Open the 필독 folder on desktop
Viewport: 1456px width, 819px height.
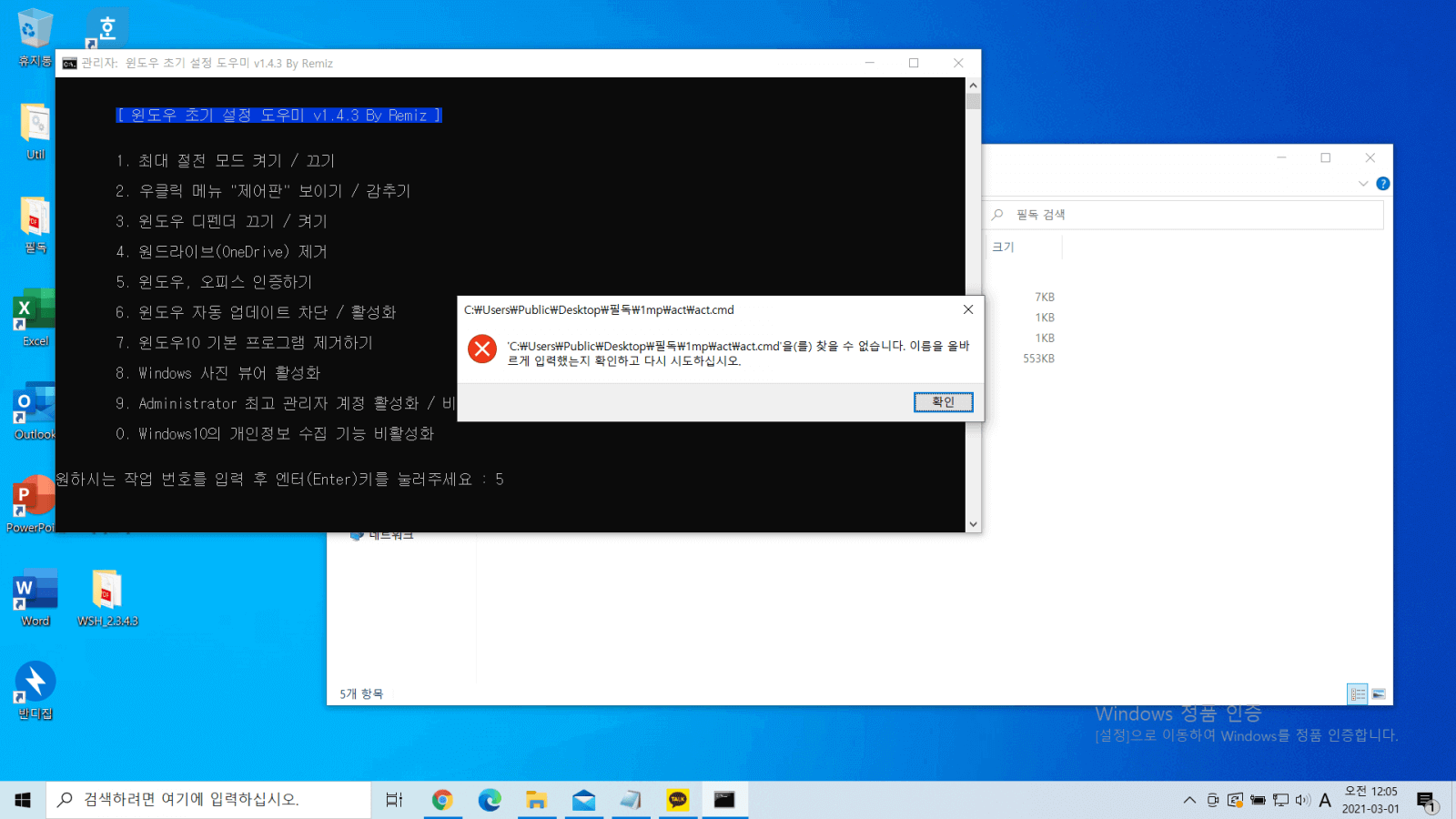[x=35, y=225]
